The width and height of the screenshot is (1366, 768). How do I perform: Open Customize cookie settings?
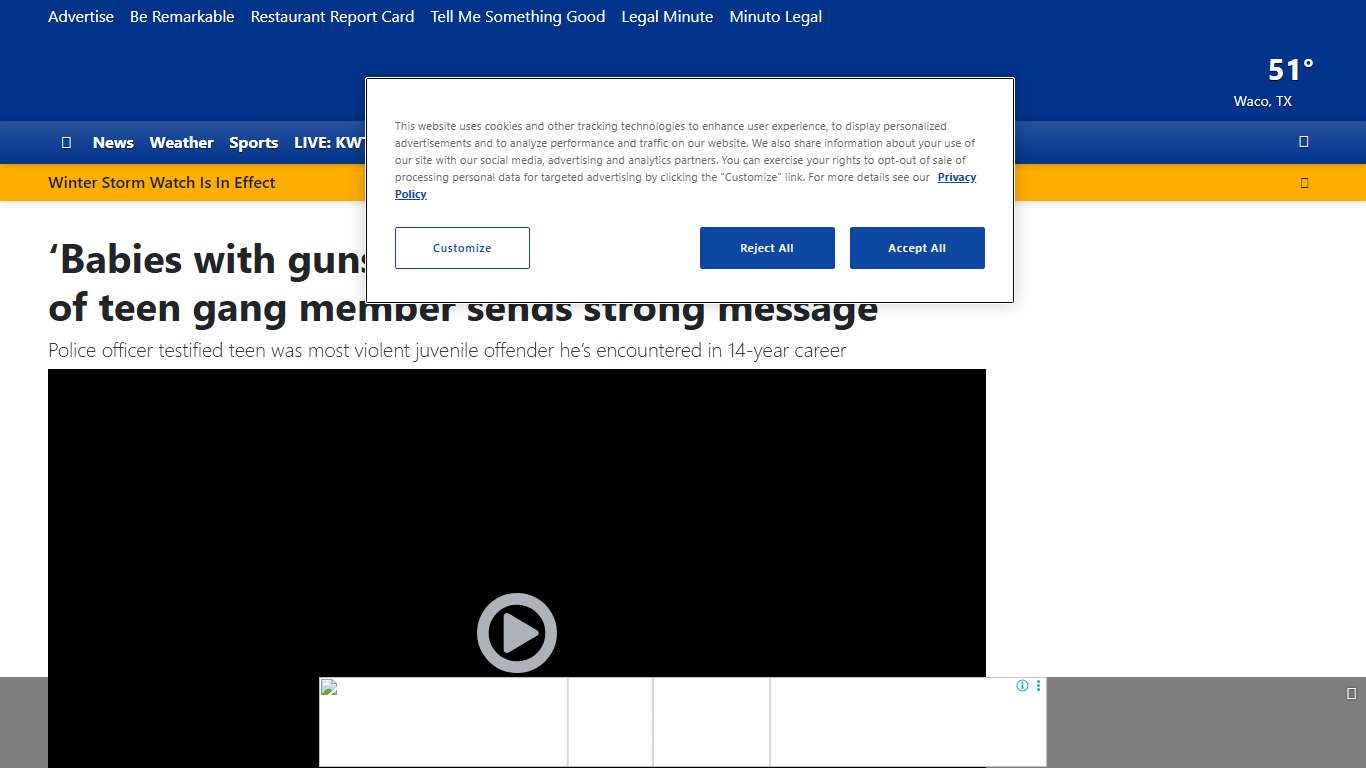pos(462,248)
